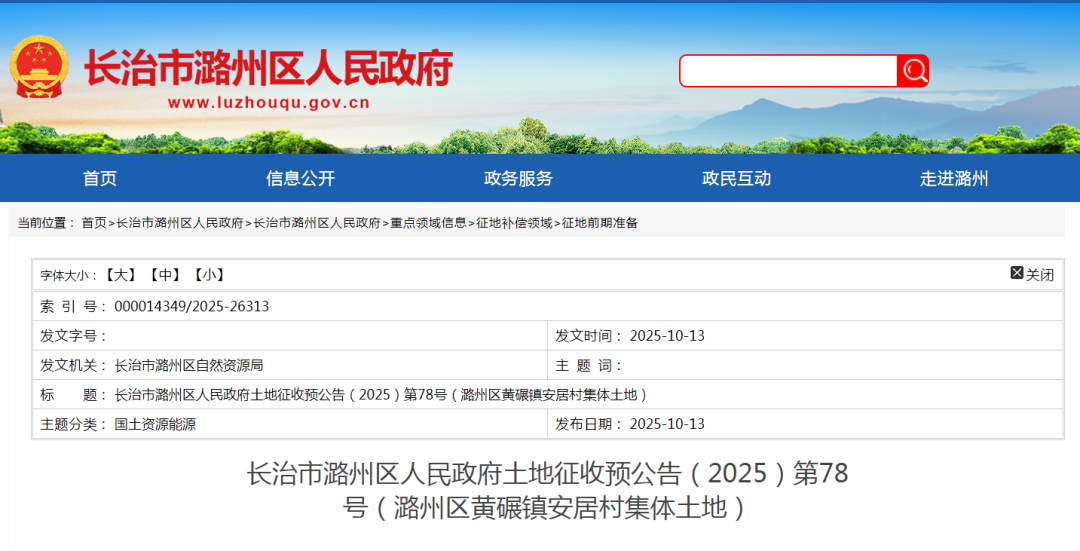Go to 政务服务 in the navigation bar
The width and height of the screenshot is (1080, 551).
tap(518, 179)
